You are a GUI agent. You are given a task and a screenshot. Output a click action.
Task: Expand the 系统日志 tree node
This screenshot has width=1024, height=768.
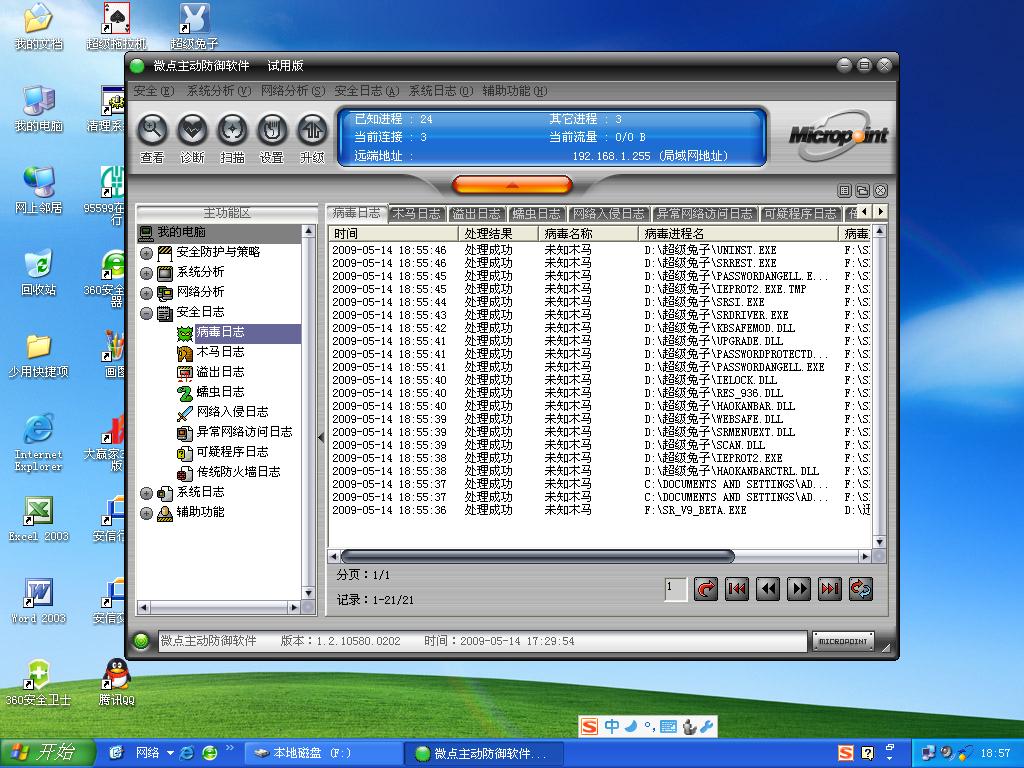pos(146,493)
